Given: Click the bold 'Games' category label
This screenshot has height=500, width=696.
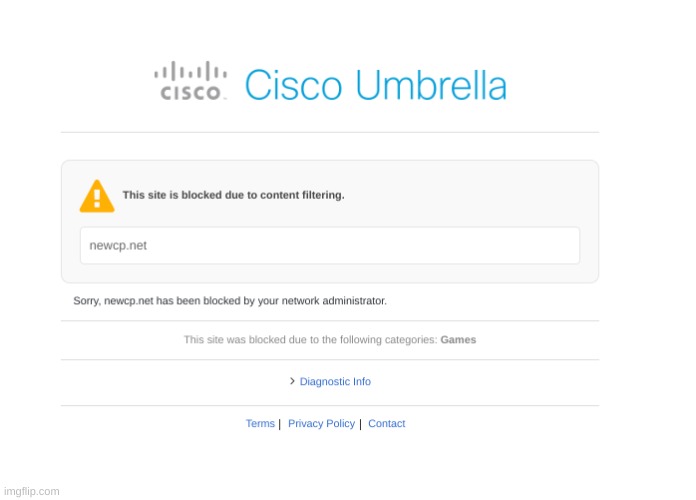Looking at the screenshot, I should click(x=458, y=340).
